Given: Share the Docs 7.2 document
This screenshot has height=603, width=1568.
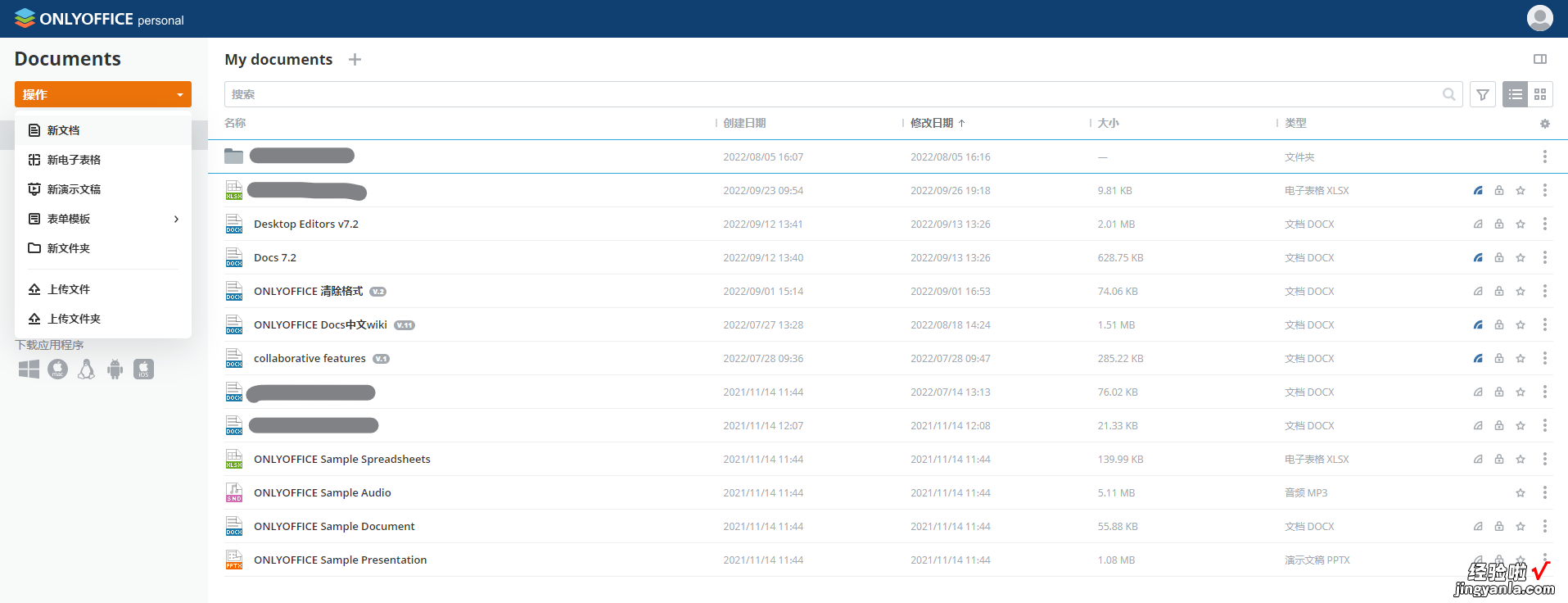Looking at the screenshot, I should pyautogui.click(x=1478, y=257).
